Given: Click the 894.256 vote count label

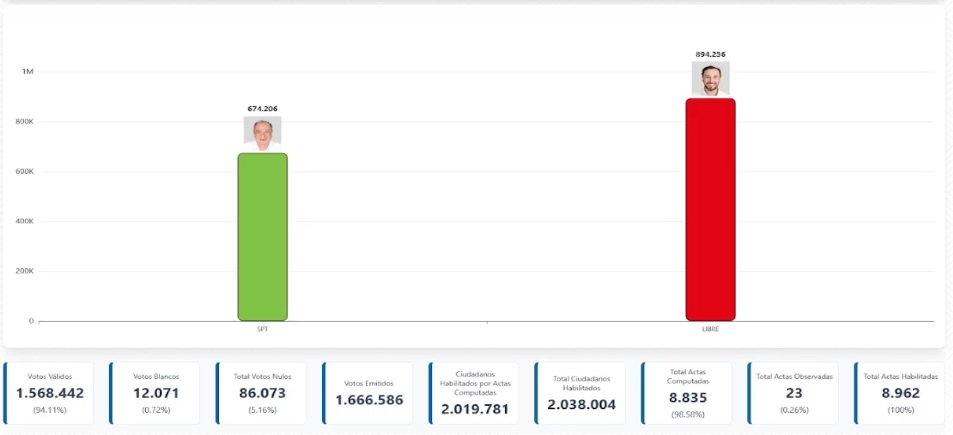Looking at the screenshot, I should click(x=710, y=54).
